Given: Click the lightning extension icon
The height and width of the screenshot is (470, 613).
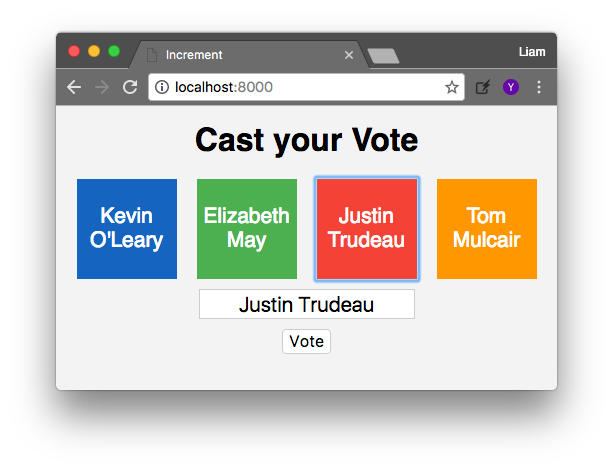Looking at the screenshot, I should [483, 87].
